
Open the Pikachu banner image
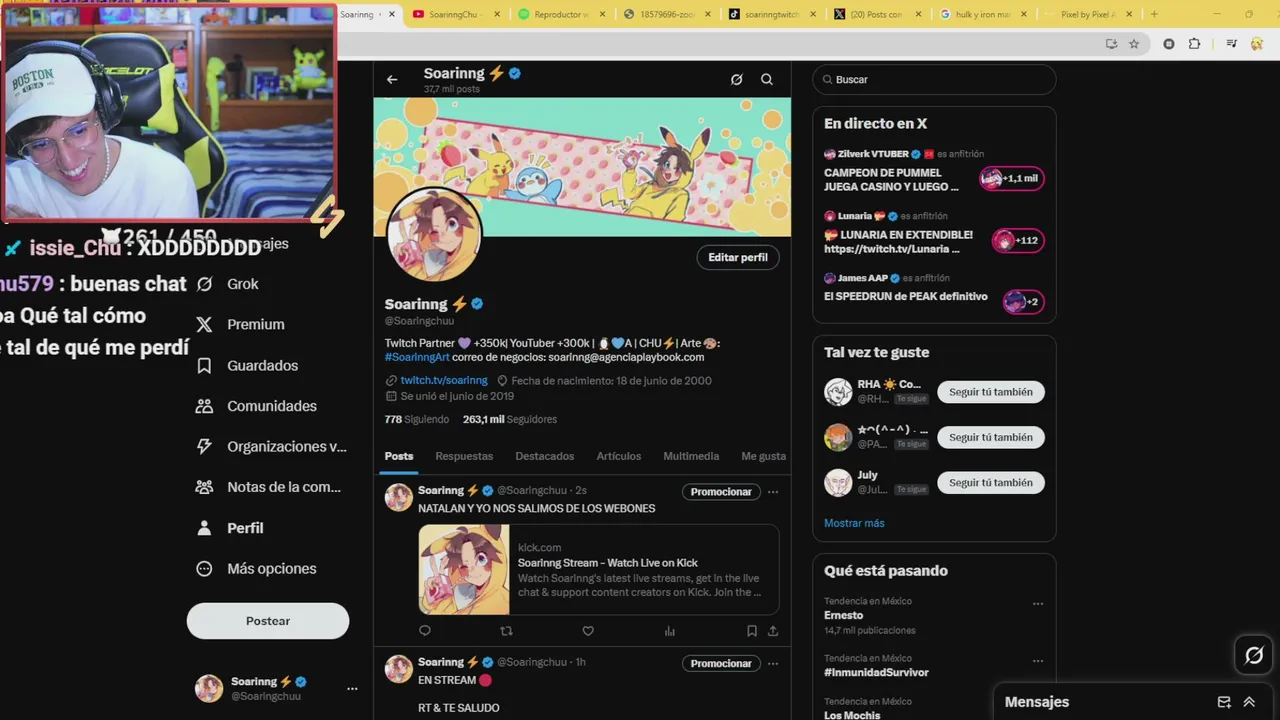582,167
